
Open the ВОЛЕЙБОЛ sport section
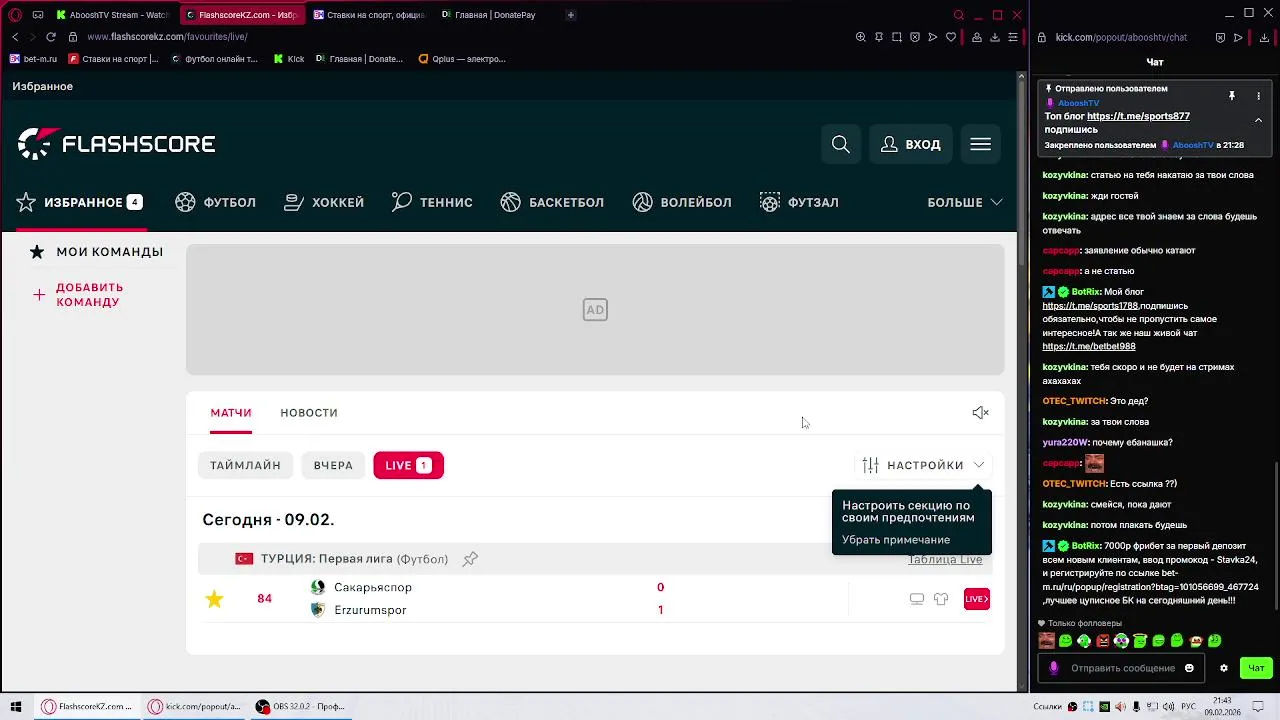[x=682, y=202]
